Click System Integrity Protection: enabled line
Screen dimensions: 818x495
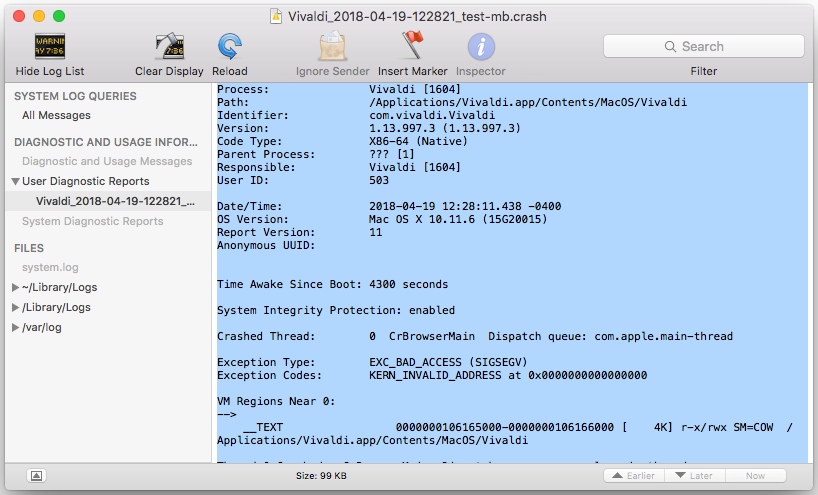[x=336, y=310]
